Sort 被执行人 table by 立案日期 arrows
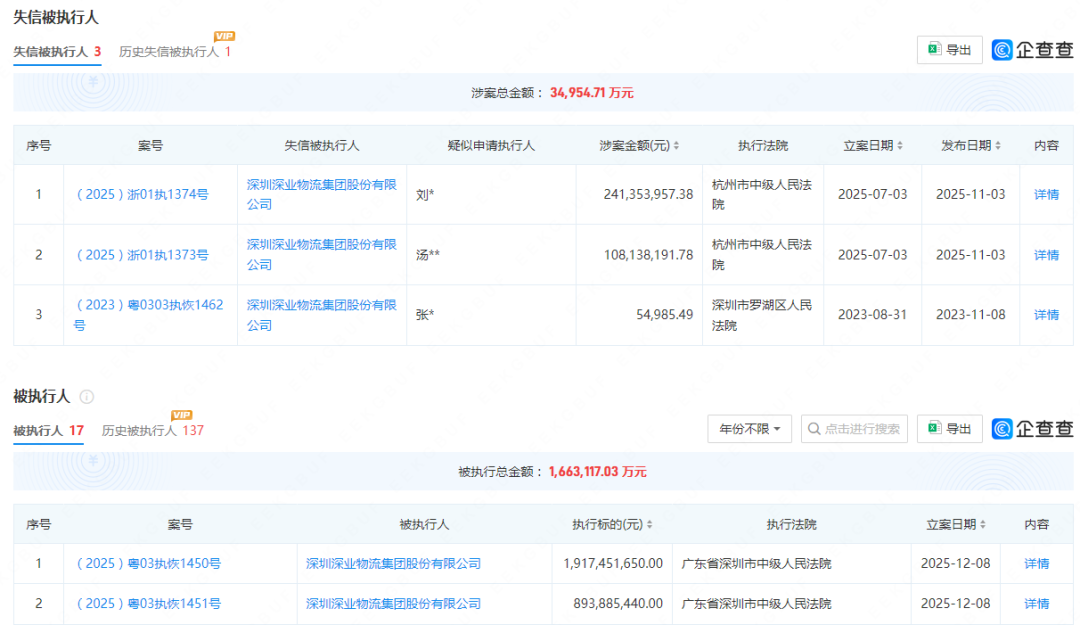1080x625 pixels. (983, 525)
